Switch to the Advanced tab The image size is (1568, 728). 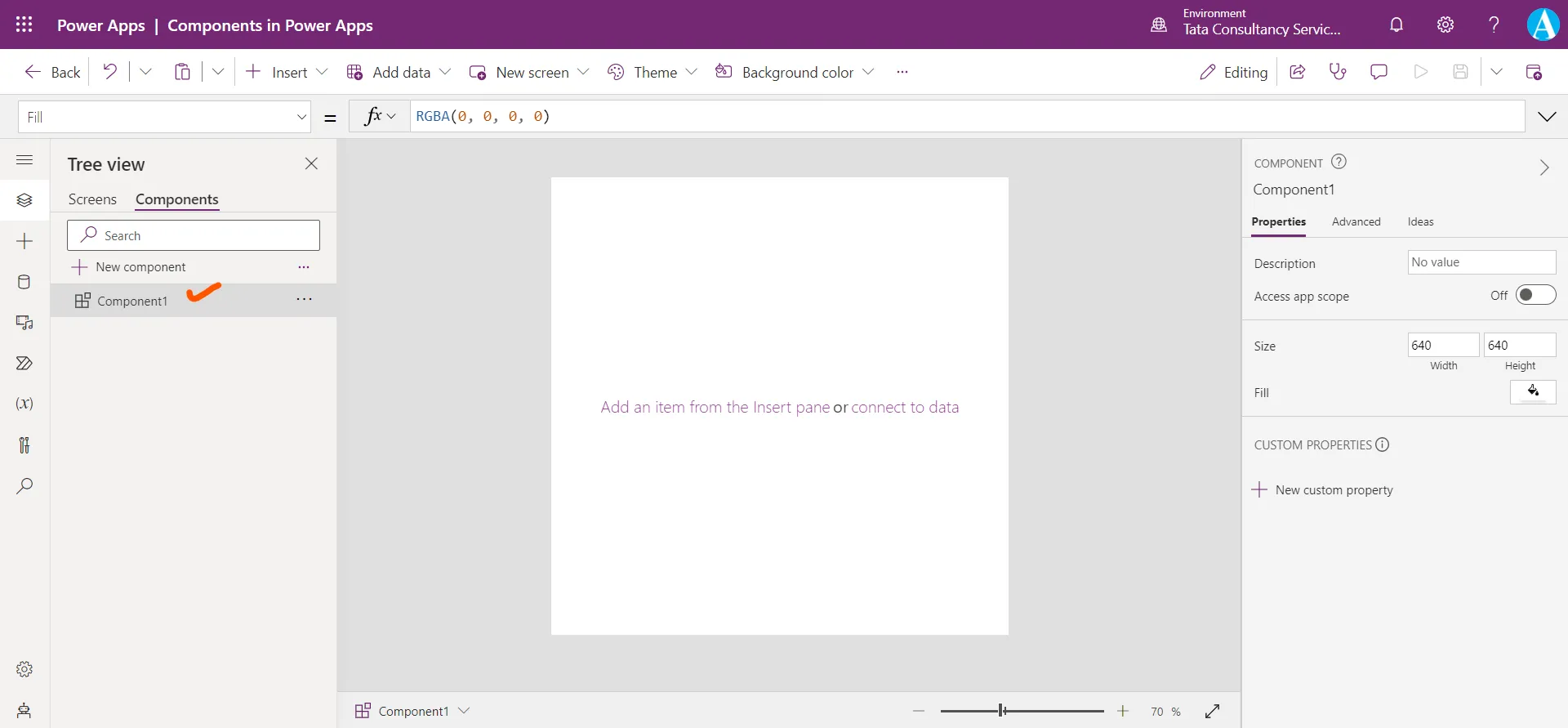[x=1356, y=222]
